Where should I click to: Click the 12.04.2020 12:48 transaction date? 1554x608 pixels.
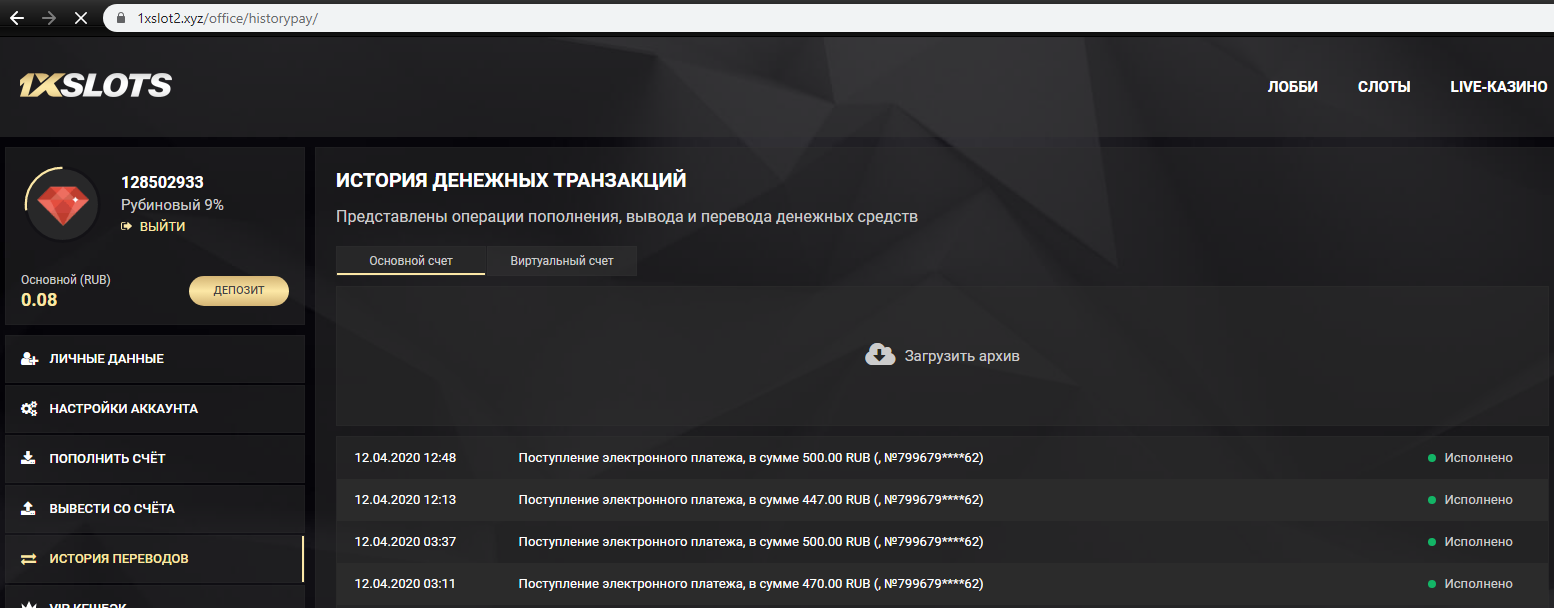[x=405, y=458]
